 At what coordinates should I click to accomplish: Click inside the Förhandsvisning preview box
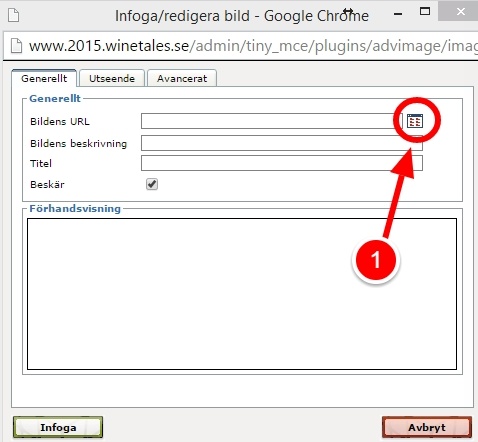242,294
